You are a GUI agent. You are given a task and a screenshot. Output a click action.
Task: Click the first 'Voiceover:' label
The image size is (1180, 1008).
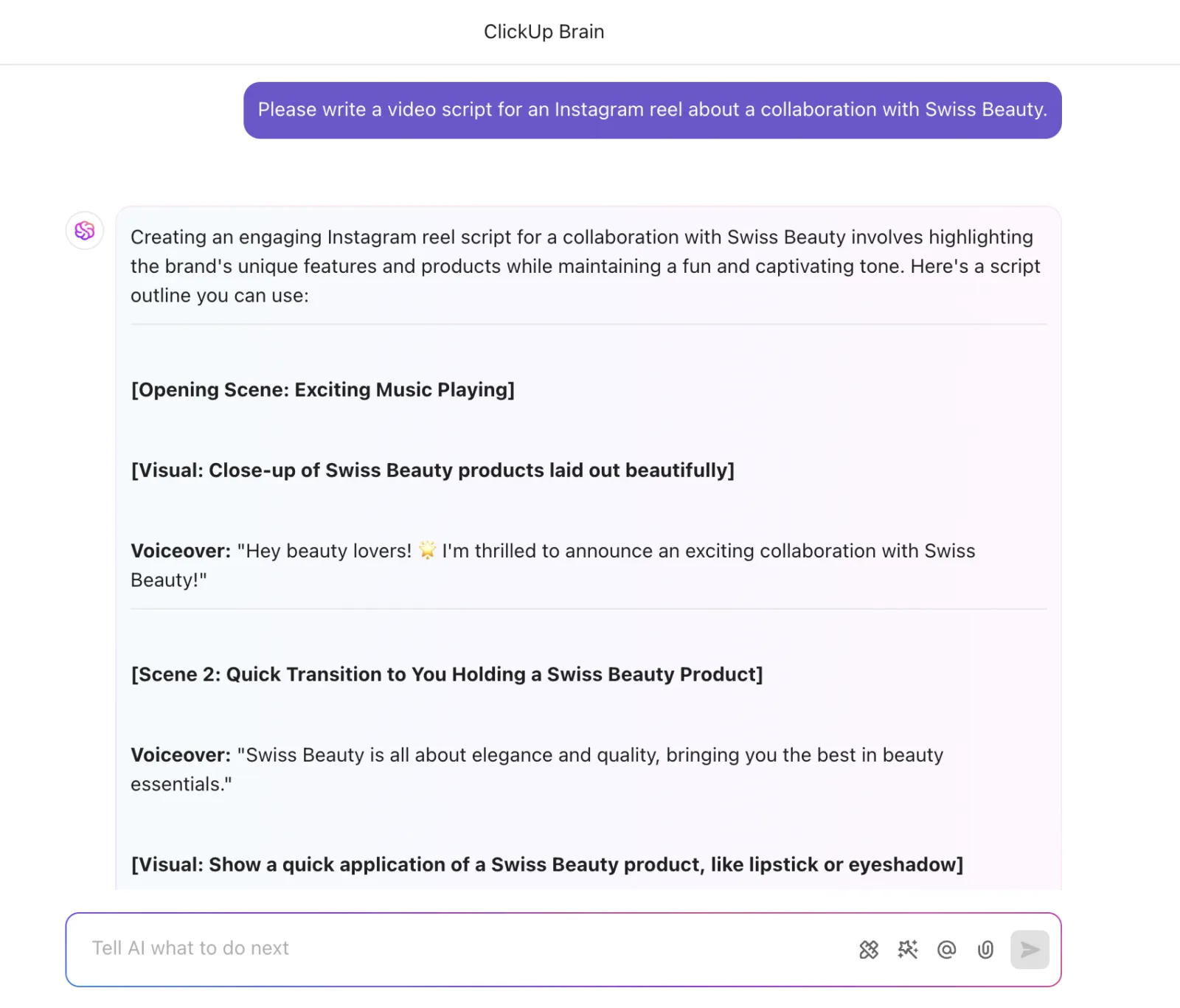tap(181, 551)
